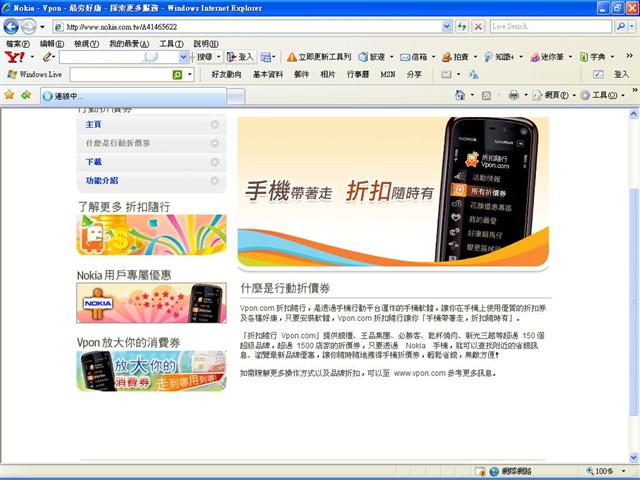The height and width of the screenshot is (480, 640).
Task: Click the Yahoo toolbar search input
Action: pos(120,57)
